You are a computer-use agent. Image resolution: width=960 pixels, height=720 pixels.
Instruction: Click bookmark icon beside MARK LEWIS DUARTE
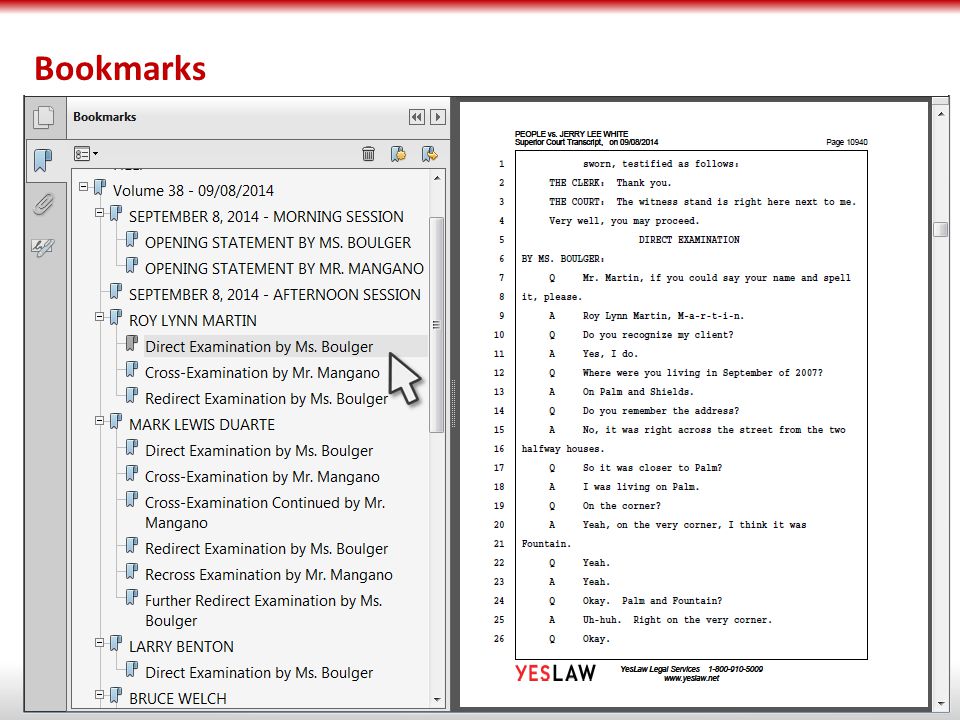coord(115,421)
